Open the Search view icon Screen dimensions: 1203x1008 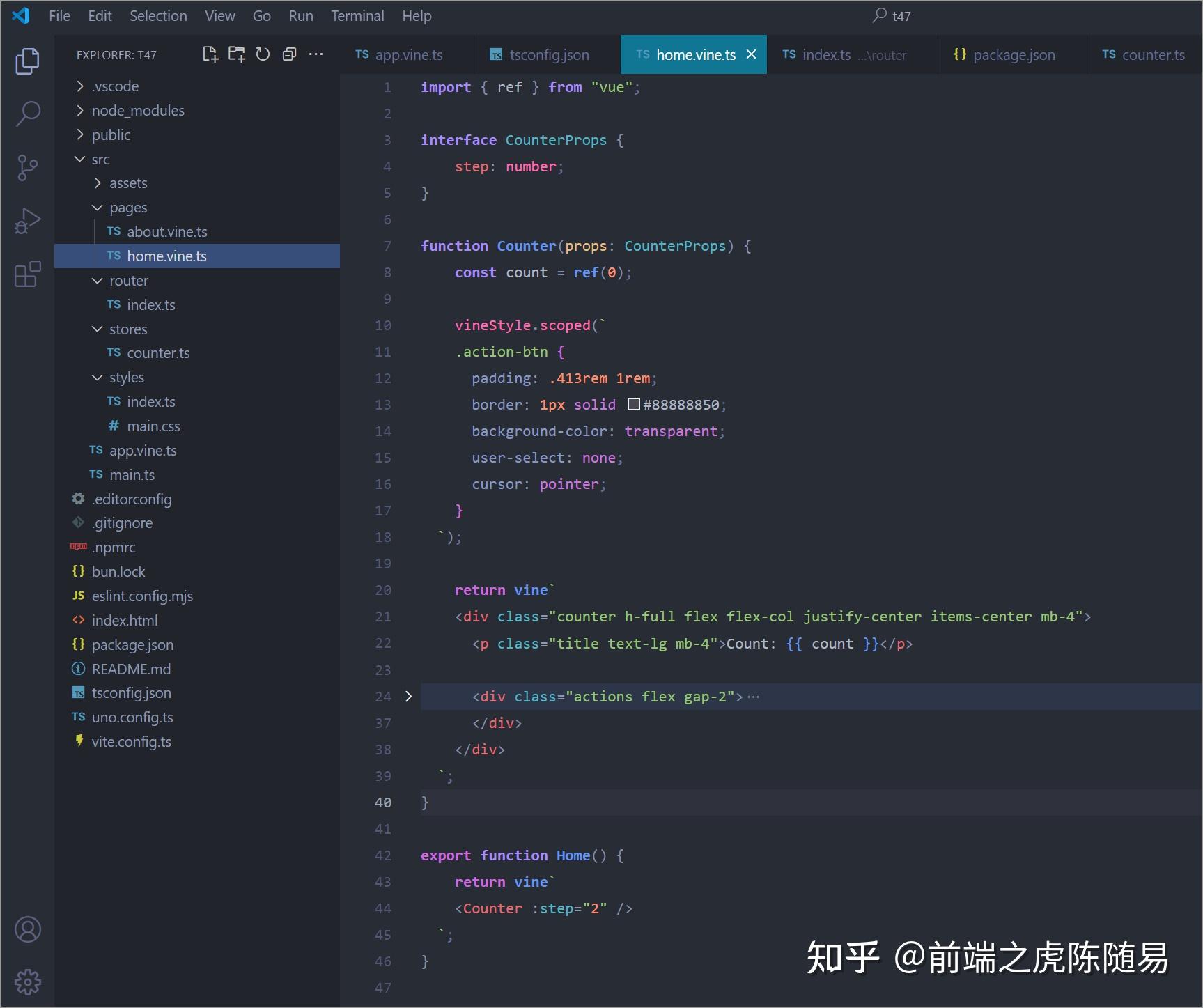point(27,113)
